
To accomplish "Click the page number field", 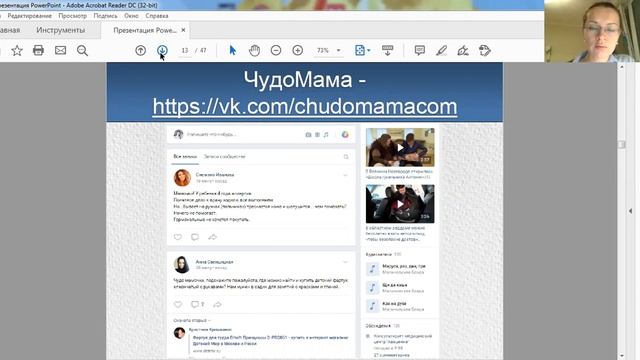I will [185, 51].
